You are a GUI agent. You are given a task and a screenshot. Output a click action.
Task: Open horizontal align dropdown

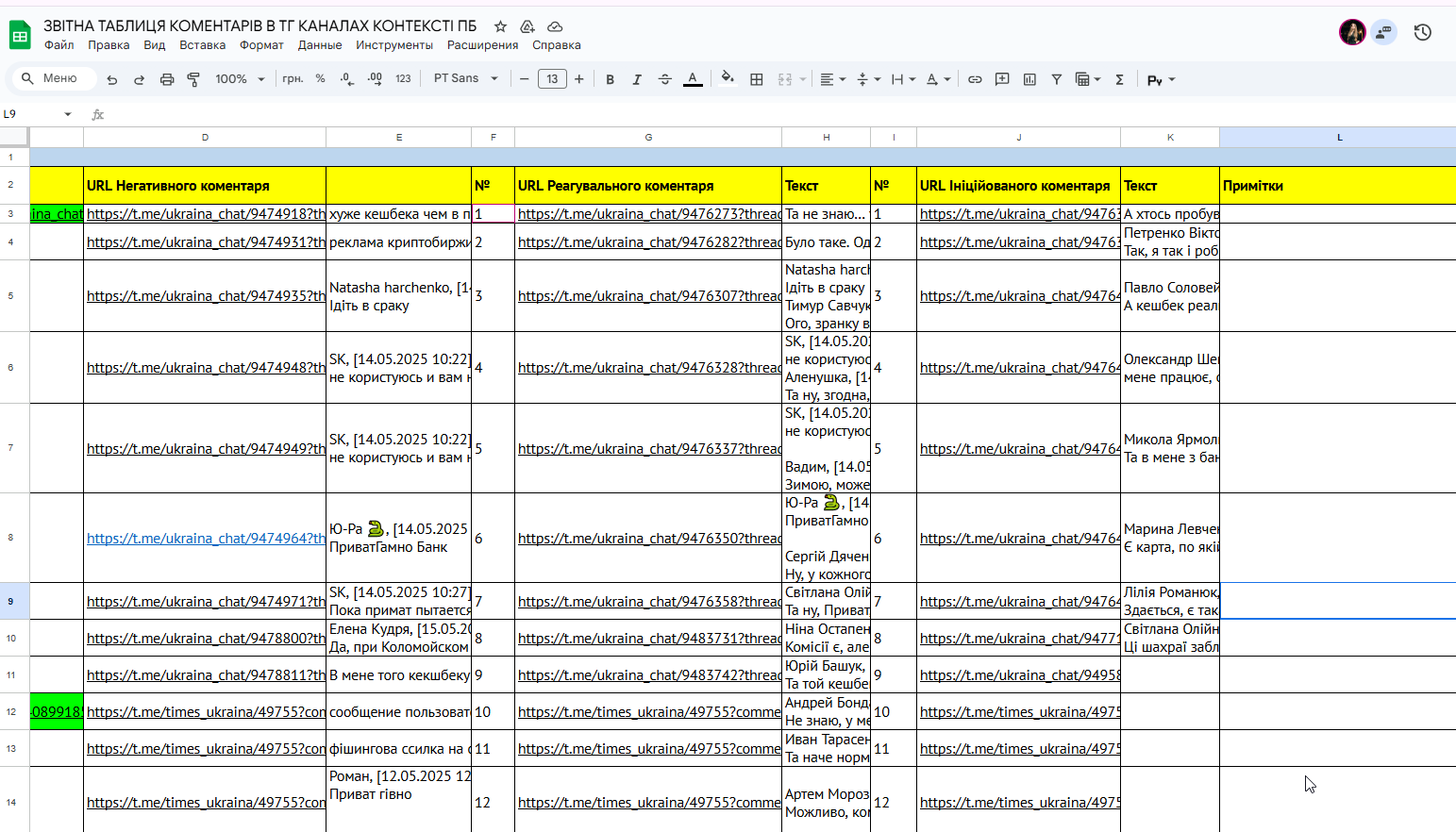832,79
